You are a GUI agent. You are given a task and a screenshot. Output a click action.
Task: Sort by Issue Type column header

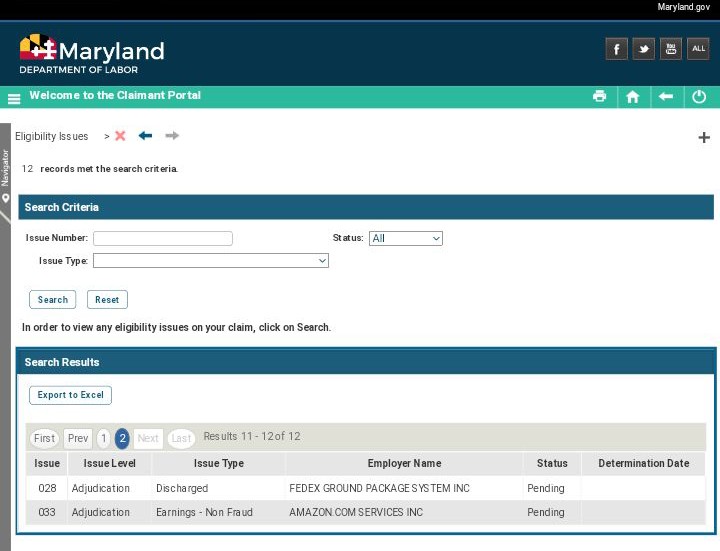click(x=219, y=463)
